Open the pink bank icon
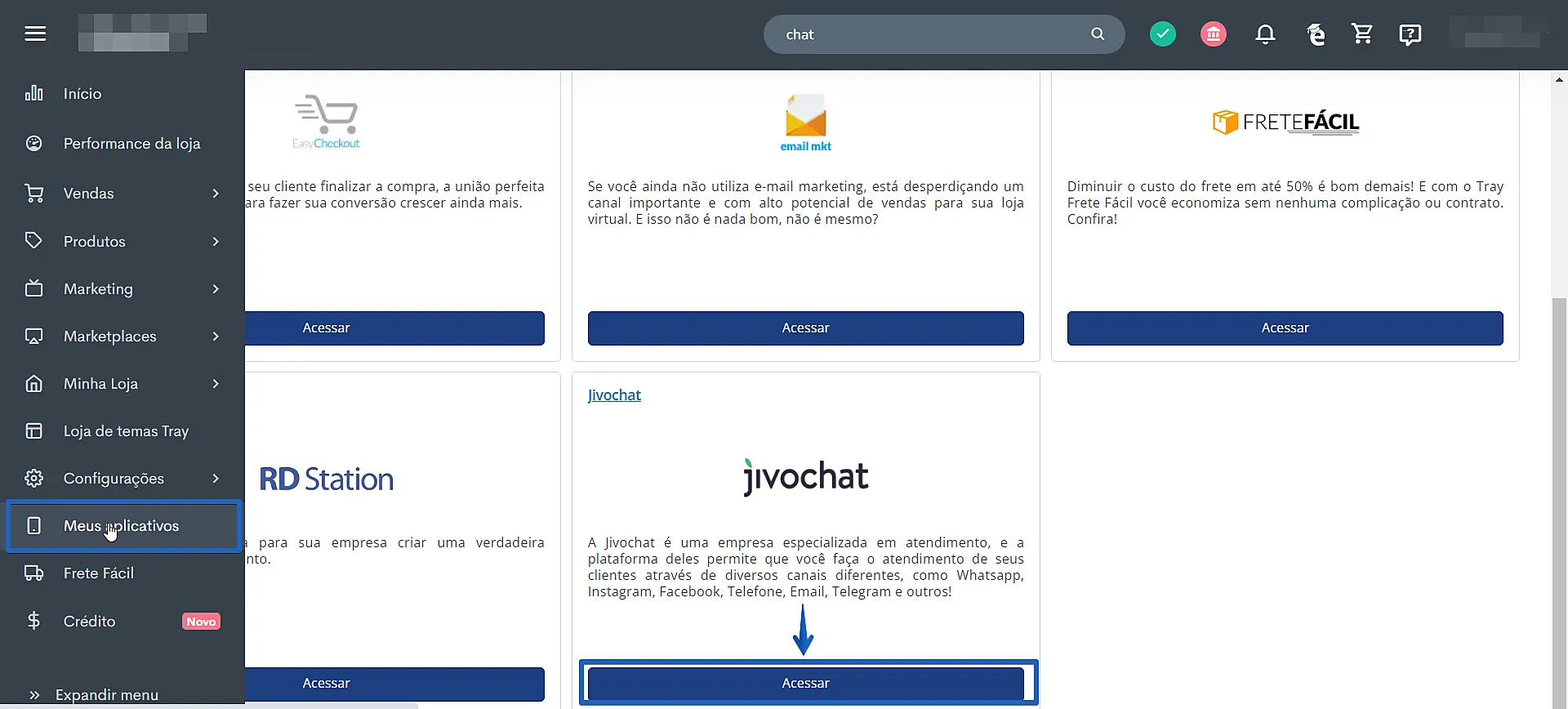Viewport: 1568px width, 709px height. click(1214, 34)
